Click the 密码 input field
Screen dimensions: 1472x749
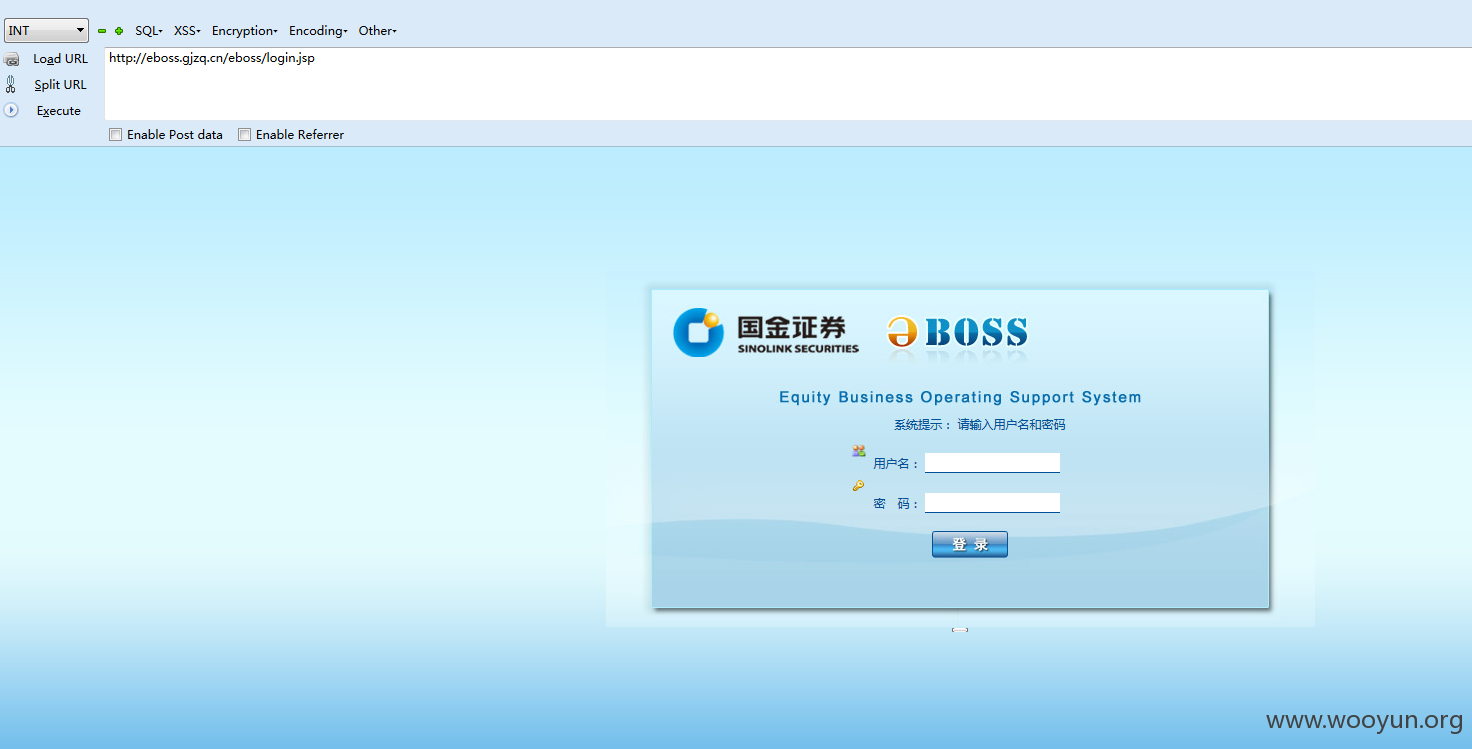pos(992,503)
